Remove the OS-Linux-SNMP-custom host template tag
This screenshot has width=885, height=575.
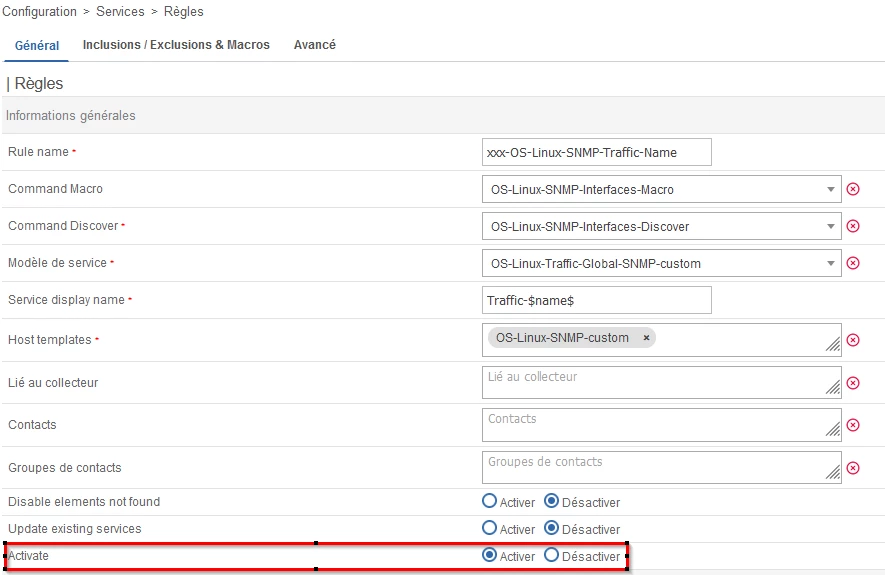[646, 337]
